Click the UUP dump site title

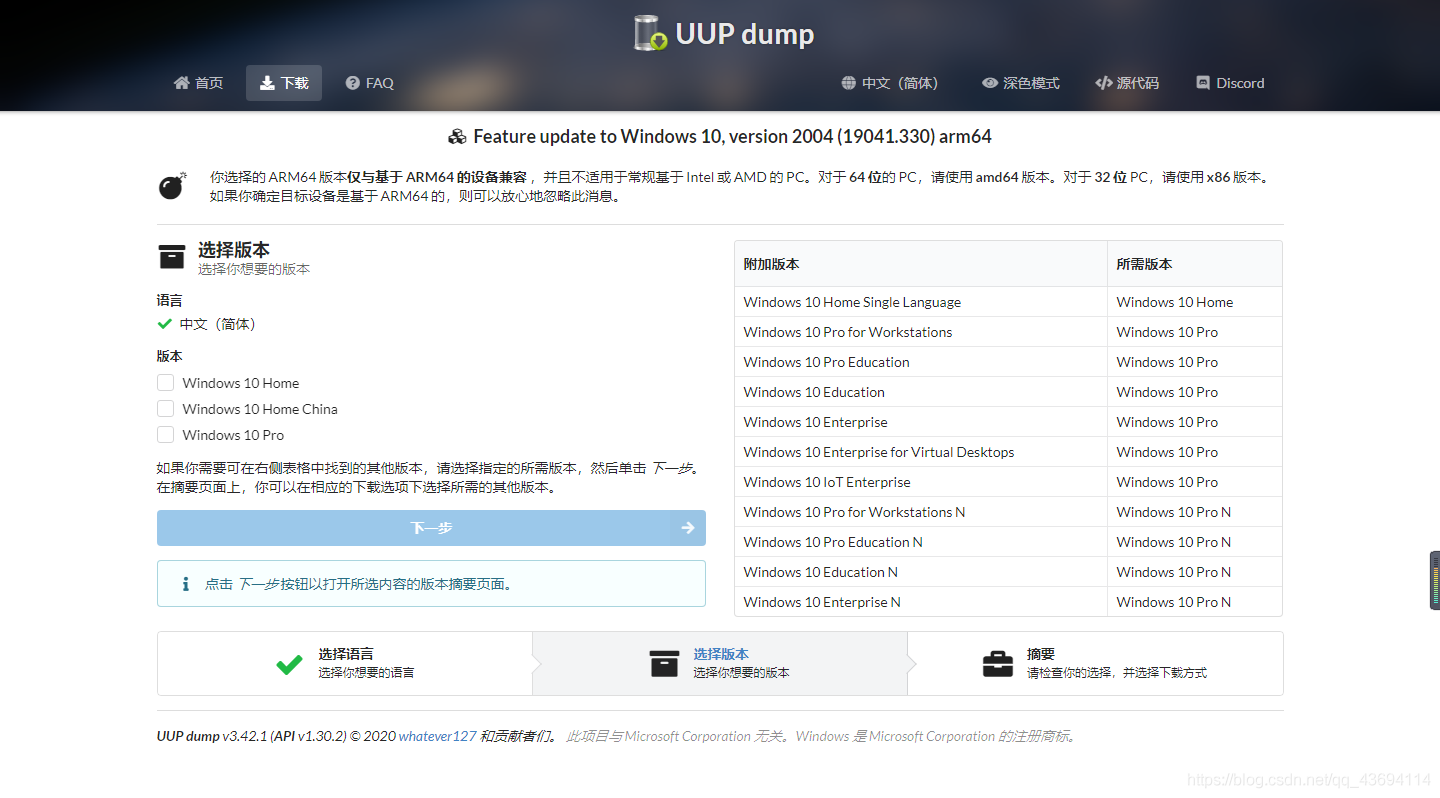[x=745, y=34]
